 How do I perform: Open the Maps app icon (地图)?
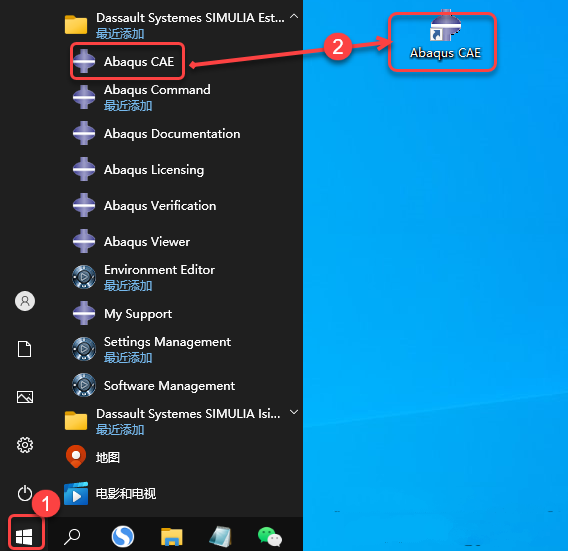(x=76, y=456)
